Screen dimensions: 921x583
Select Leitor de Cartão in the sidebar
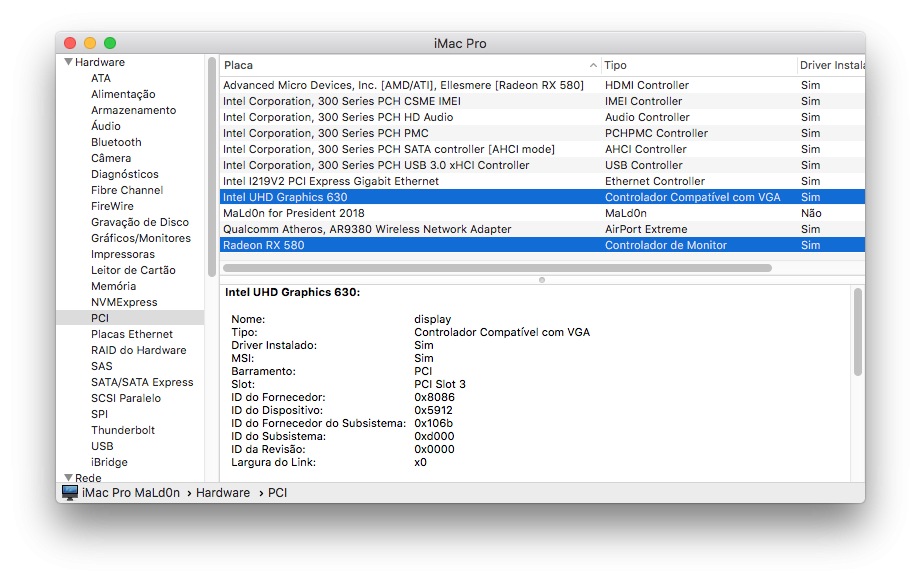click(133, 270)
